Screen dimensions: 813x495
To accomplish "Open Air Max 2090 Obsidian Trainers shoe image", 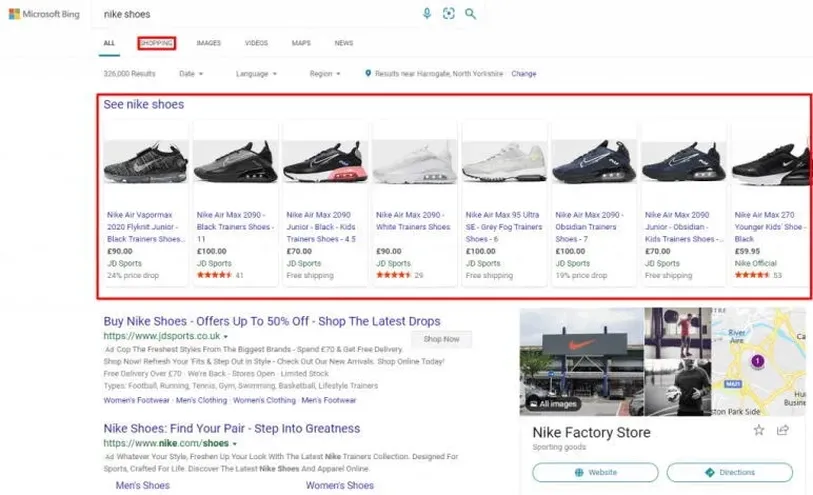I will tap(594, 162).
